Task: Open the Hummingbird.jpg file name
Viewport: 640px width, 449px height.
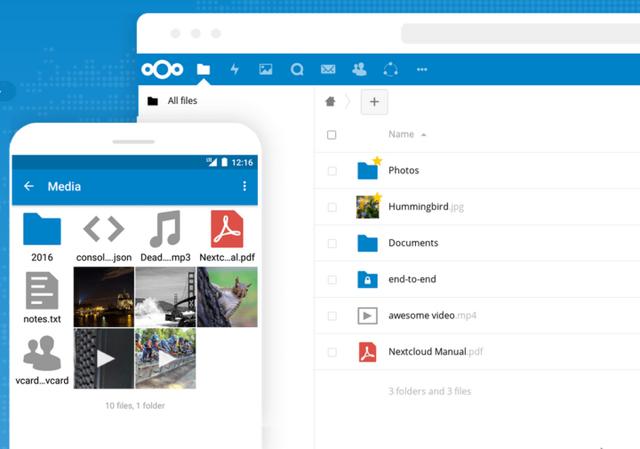Action: (426, 207)
